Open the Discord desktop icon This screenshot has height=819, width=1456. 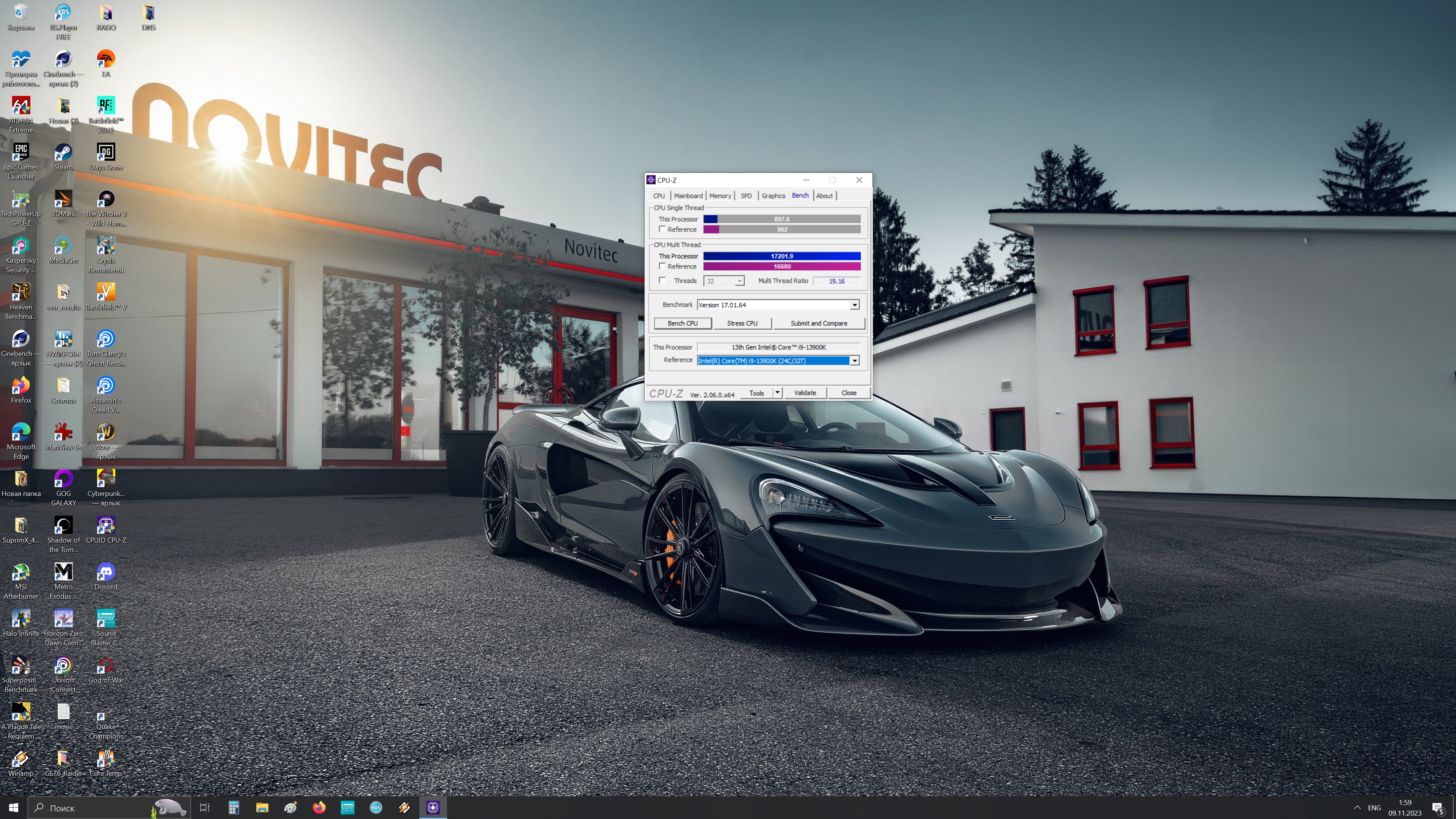[x=106, y=573]
